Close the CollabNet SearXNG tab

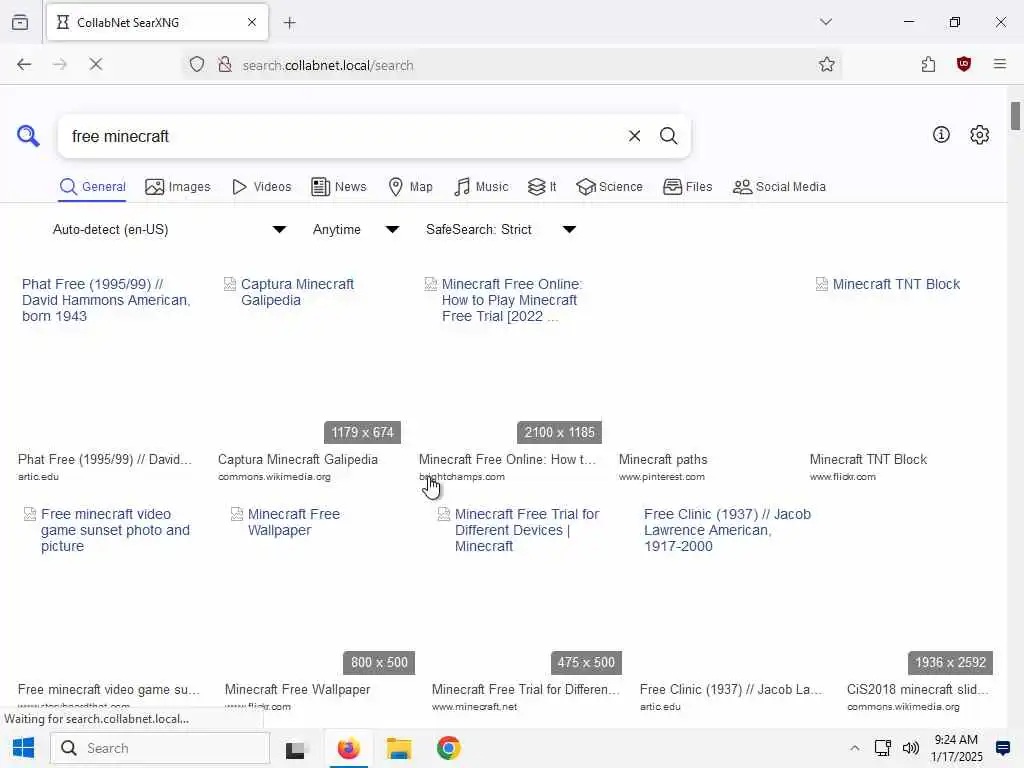[251, 22]
